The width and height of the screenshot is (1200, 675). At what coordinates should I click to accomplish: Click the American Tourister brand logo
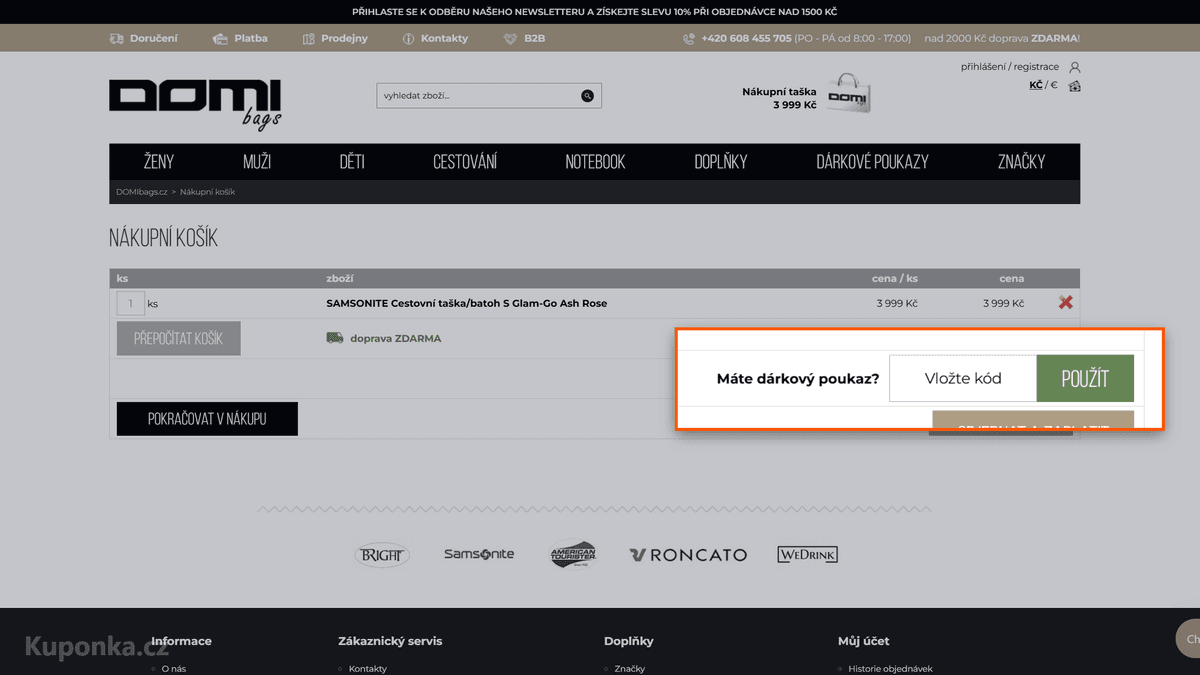coord(573,554)
